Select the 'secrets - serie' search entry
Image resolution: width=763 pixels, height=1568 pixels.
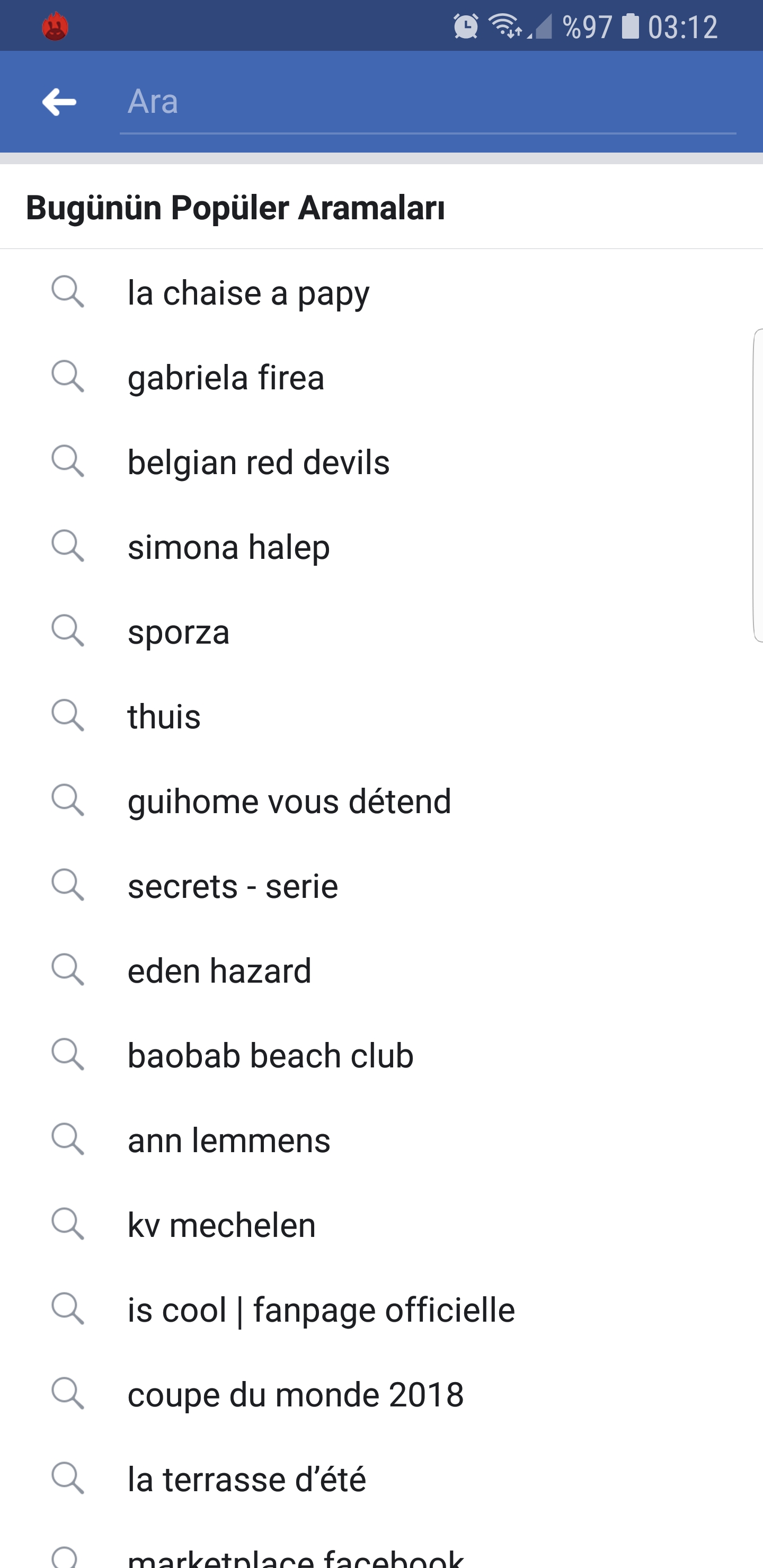[x=381, y=885]
